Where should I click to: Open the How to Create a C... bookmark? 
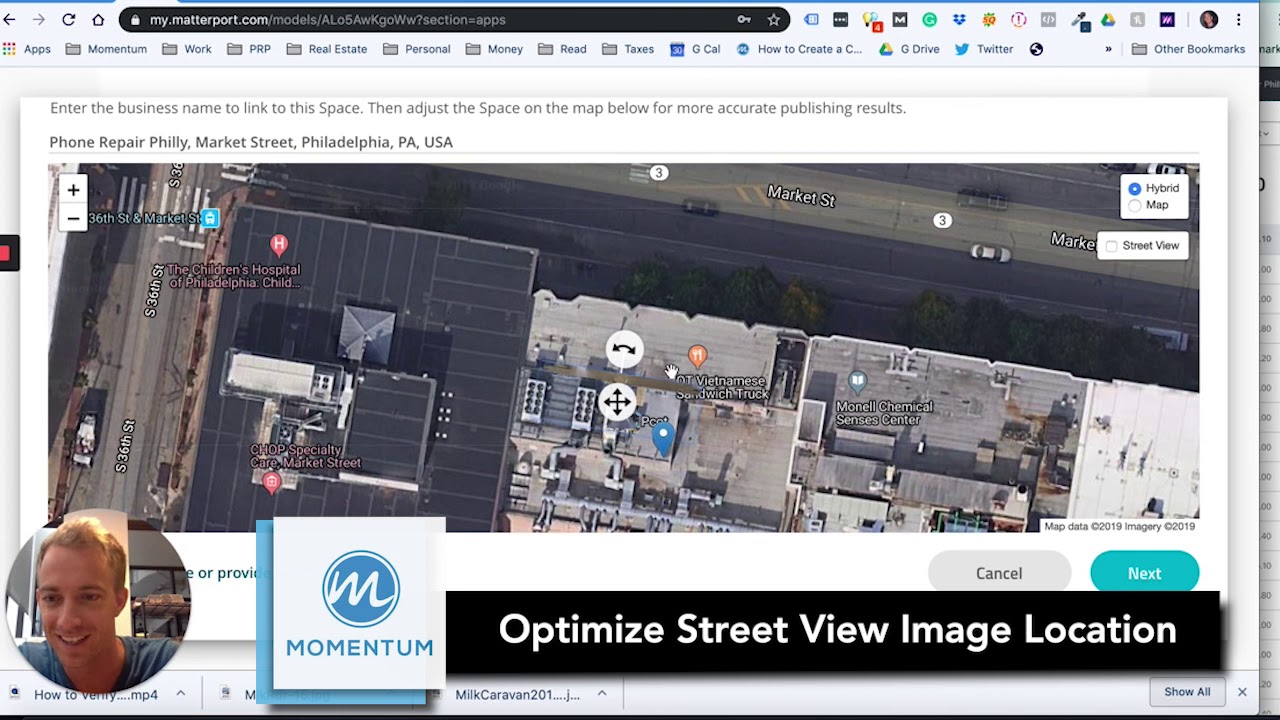(x=799, y=49)
